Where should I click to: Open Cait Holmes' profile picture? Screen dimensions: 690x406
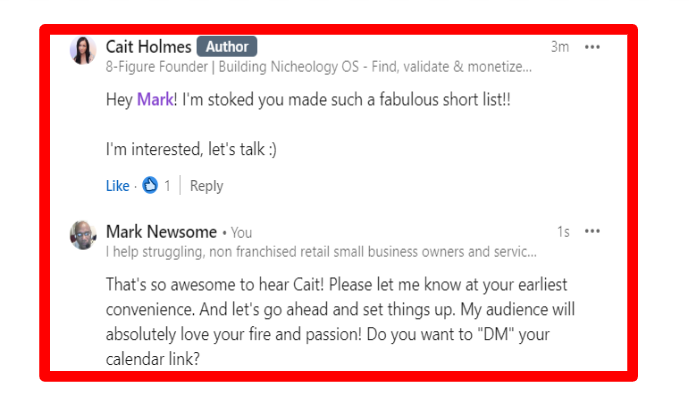click(x=83, y=50)
